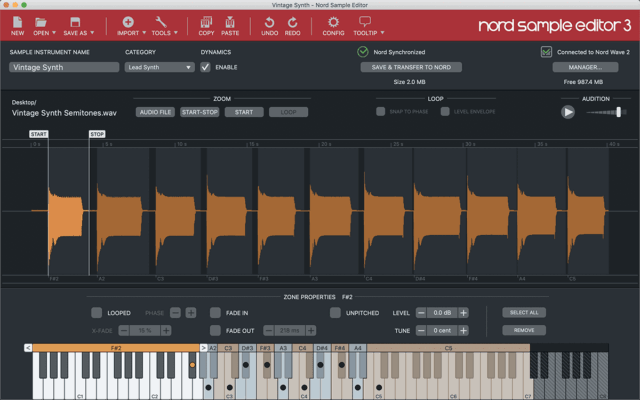640x400 pixels.
Task: Click the orange F#2 root key dot
Action: tap(192, 365)
